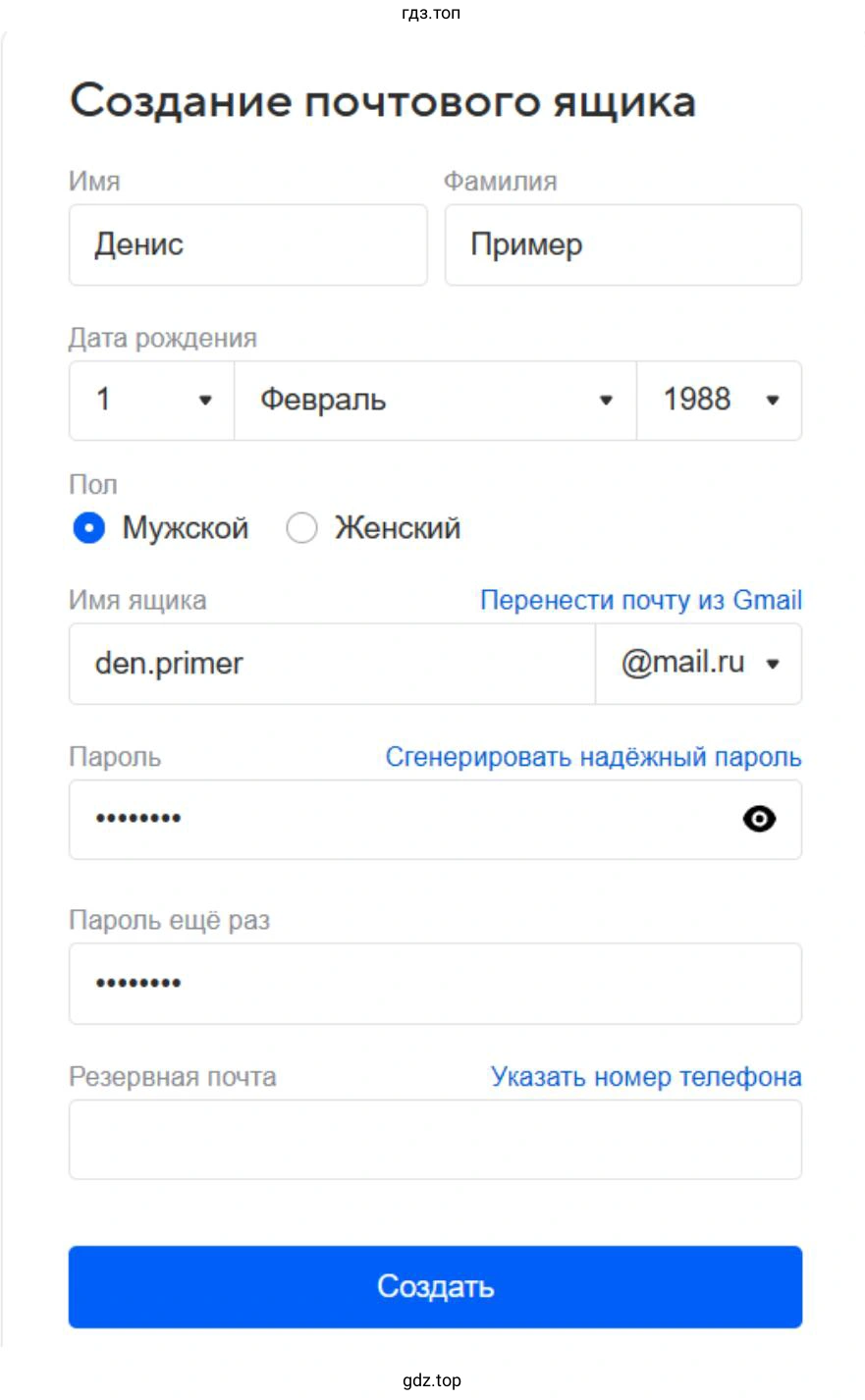The width and height of the screenshot is (865, 1400).
Task: Toggle password visibility with the eye icon
Action: (759, 819)
